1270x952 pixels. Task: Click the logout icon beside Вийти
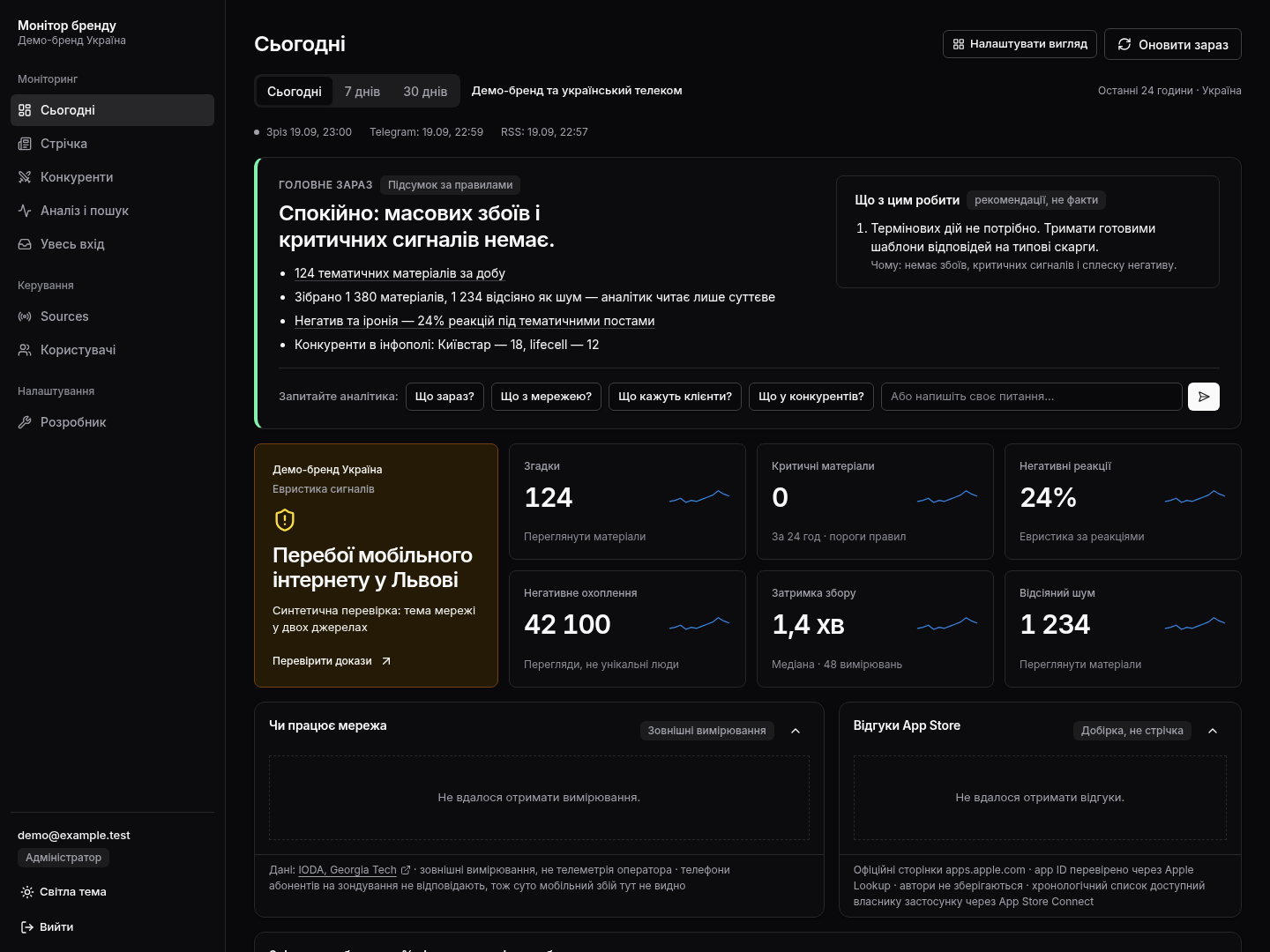tap(27, 927)
